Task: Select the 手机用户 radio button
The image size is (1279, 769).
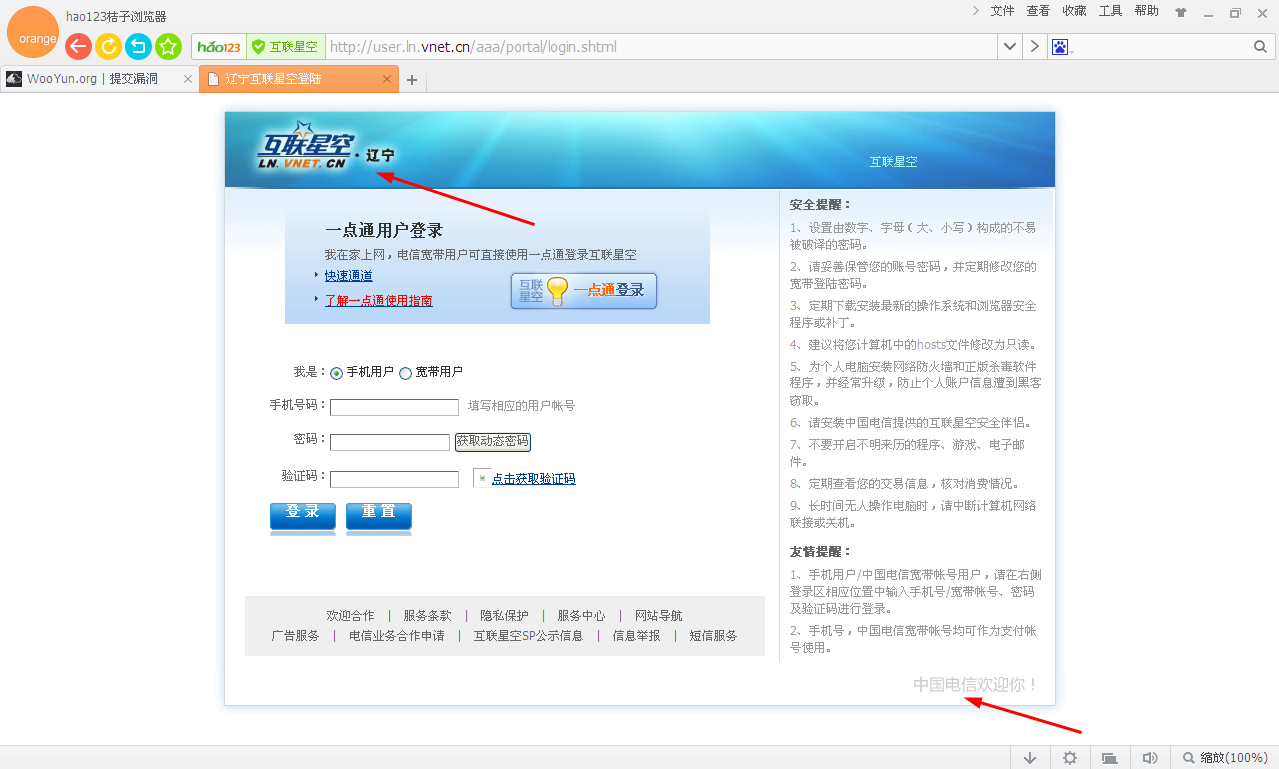Action: (x=337, y=373)
